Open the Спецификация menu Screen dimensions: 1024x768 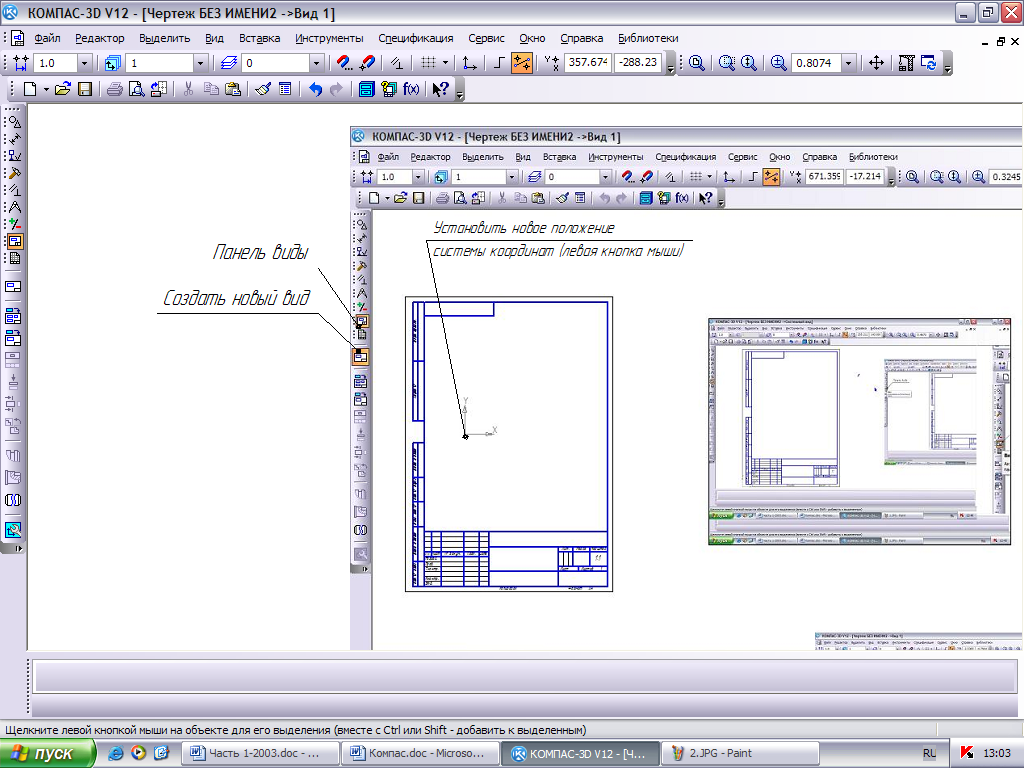click(x=415, y=38)
